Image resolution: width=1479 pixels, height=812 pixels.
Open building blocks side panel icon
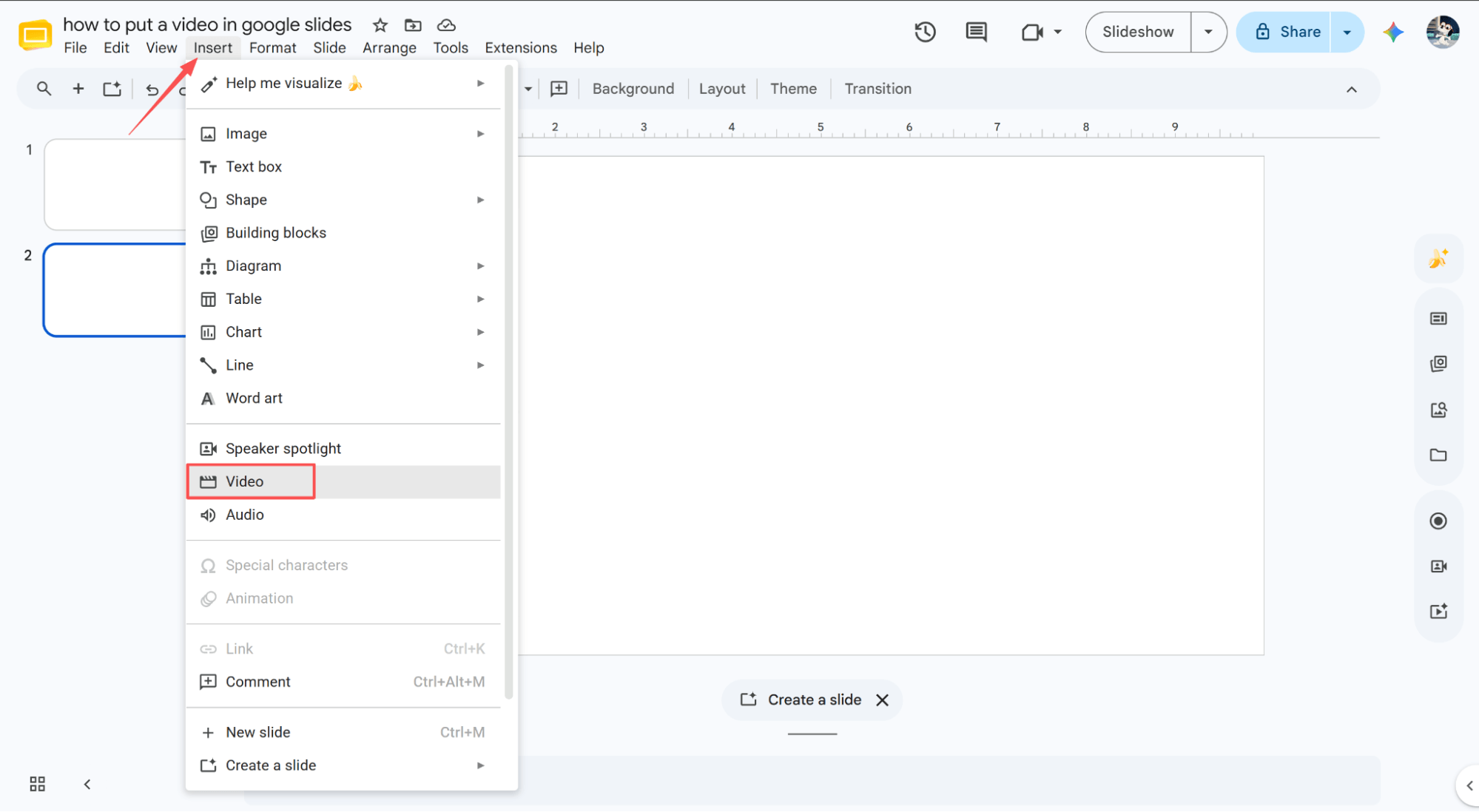pos(1438,364)
